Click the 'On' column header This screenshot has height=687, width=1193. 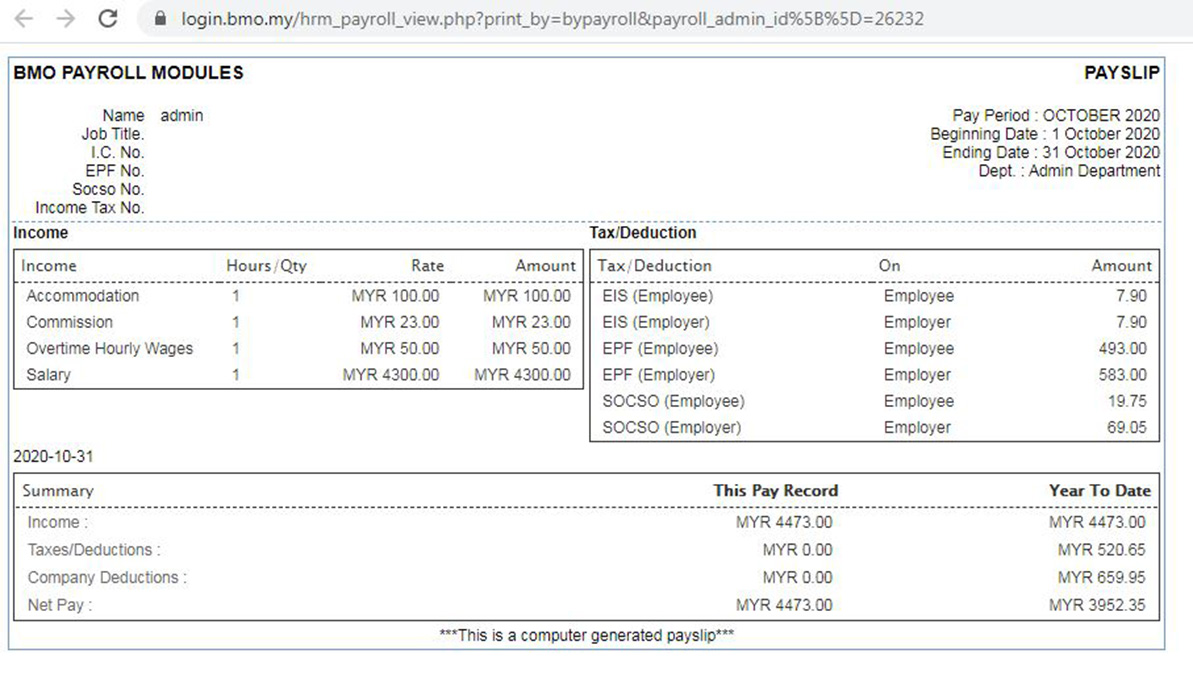(889, 266)
